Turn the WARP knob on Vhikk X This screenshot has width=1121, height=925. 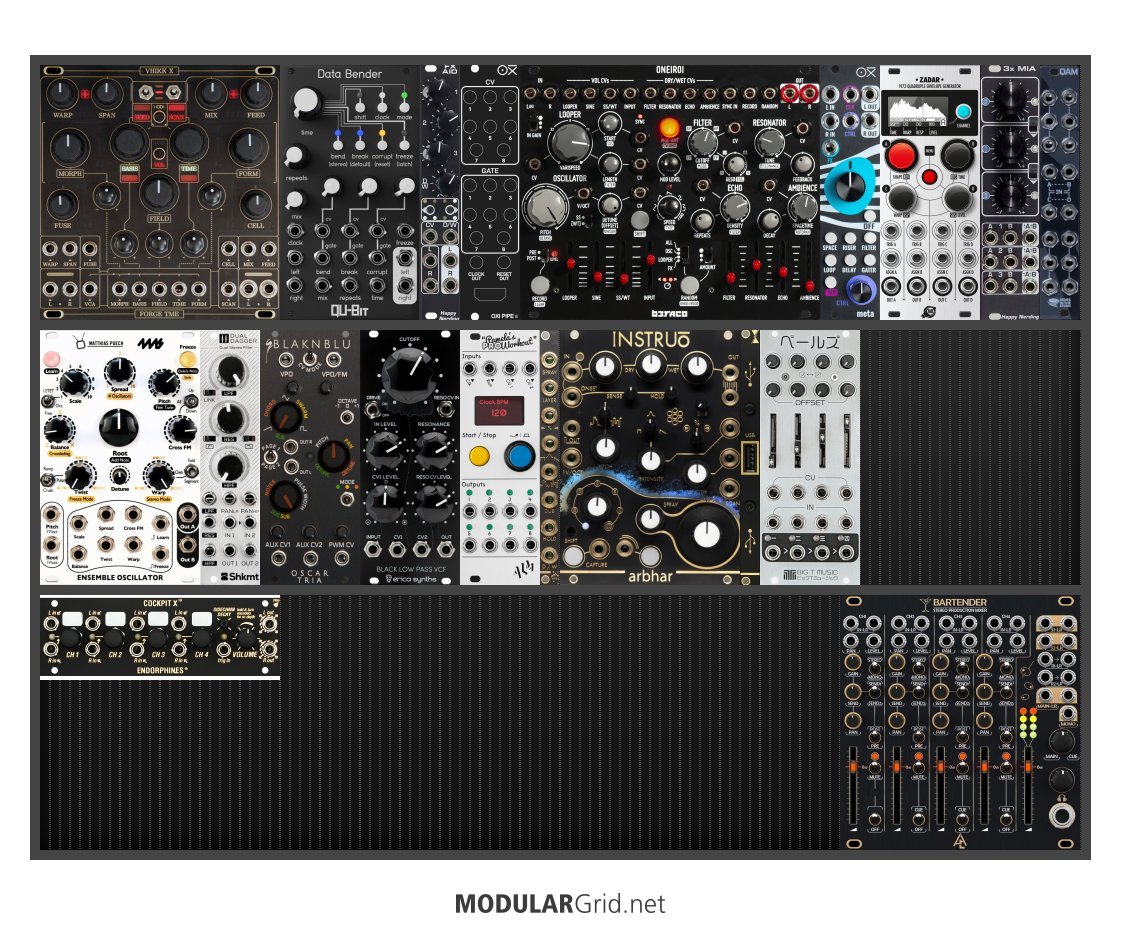click(x=62, y=94)
